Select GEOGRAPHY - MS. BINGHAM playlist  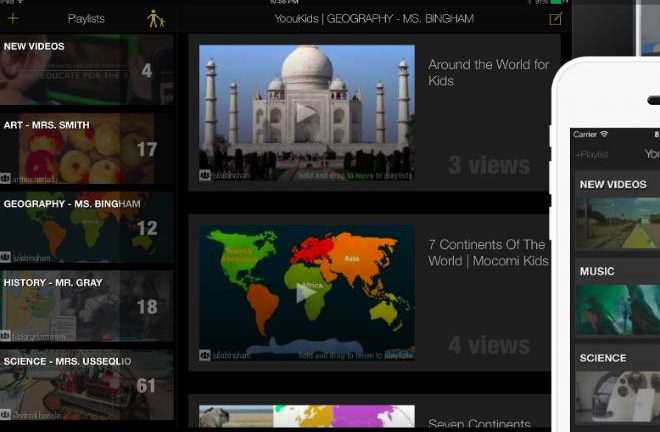(86, 227)
